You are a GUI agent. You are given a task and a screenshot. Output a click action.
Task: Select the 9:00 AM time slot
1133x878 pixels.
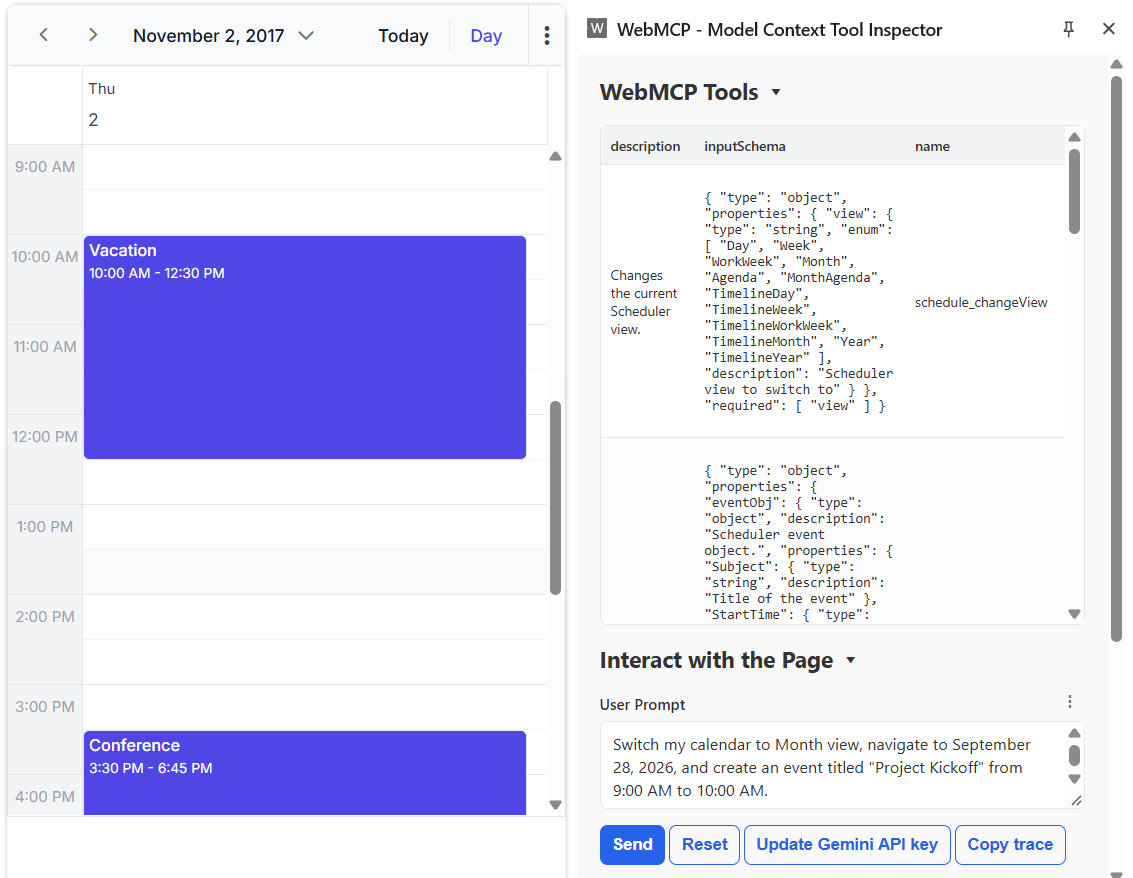(314, 167)
